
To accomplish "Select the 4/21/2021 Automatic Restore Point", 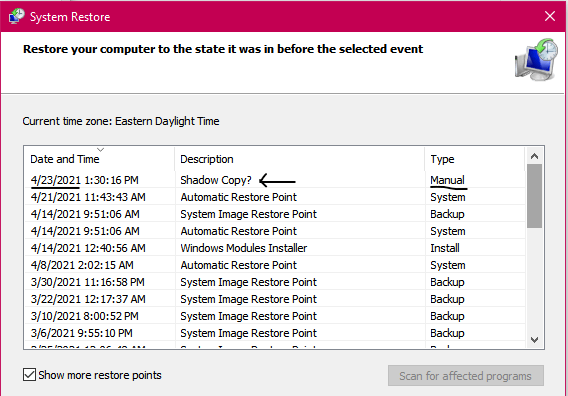I will tap(275, 197).
